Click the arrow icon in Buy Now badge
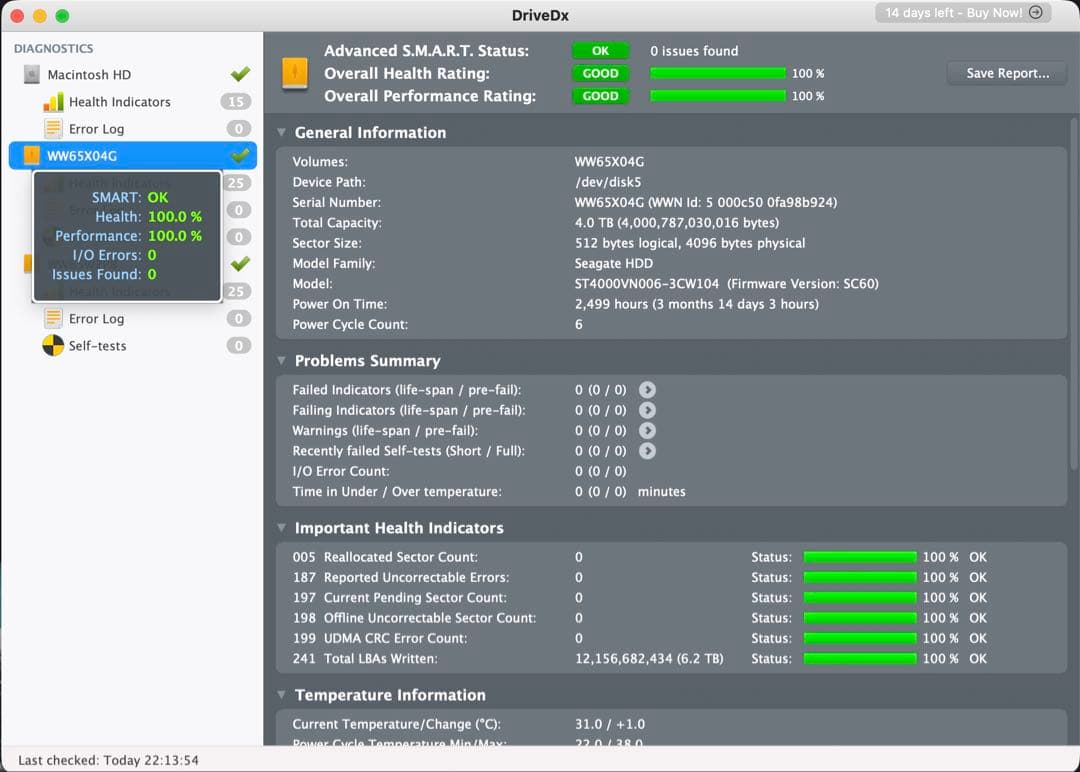The width and height of the screenshot is (1080, 772). click(x=1035, y=12)
